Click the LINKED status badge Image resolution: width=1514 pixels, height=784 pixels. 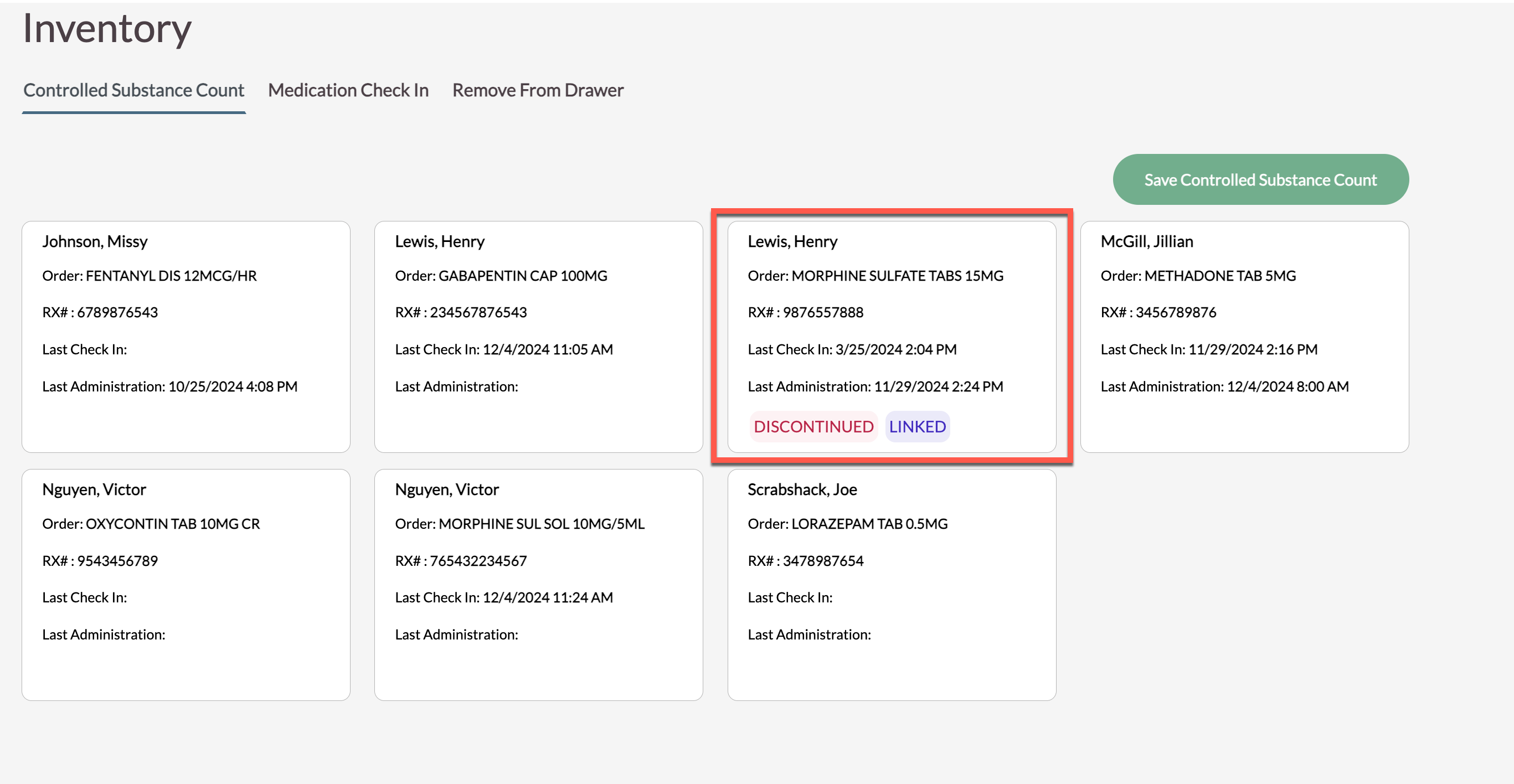click(x=917, y=426)
